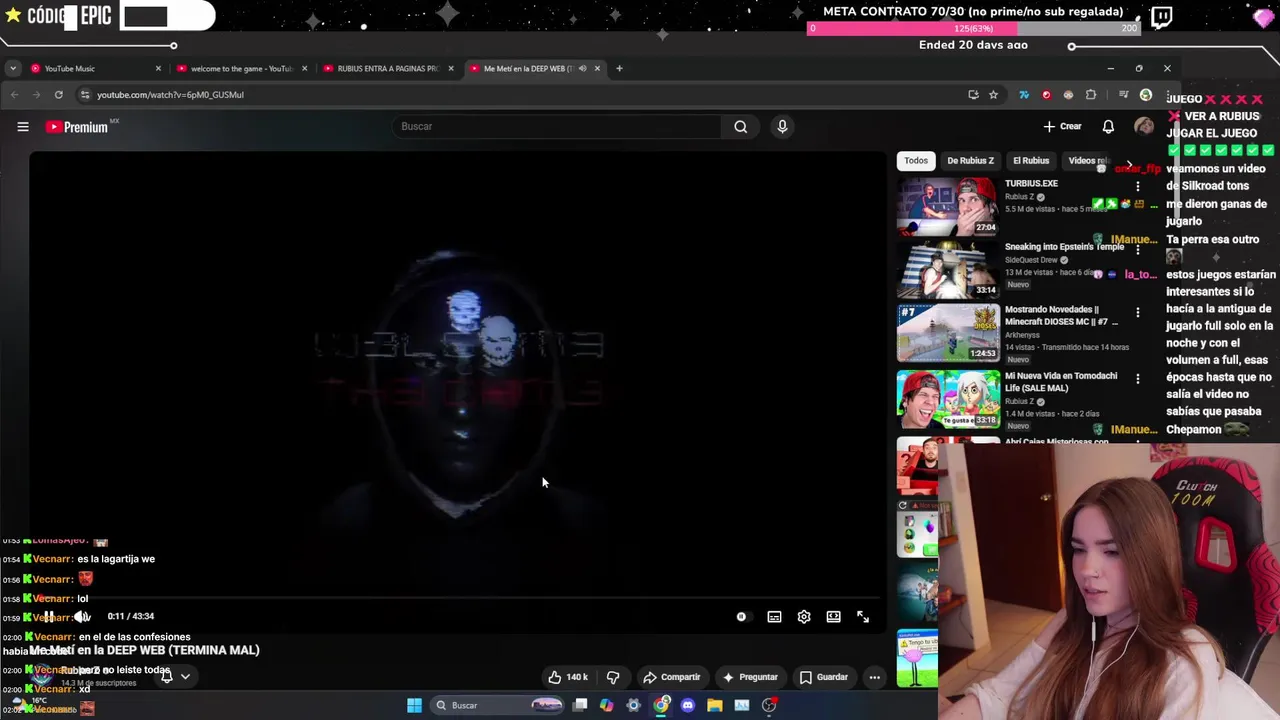Click the YouTube Premium logo
Image resolution: width=1280 pixels, height=720 pixels.
coord(77,127)
